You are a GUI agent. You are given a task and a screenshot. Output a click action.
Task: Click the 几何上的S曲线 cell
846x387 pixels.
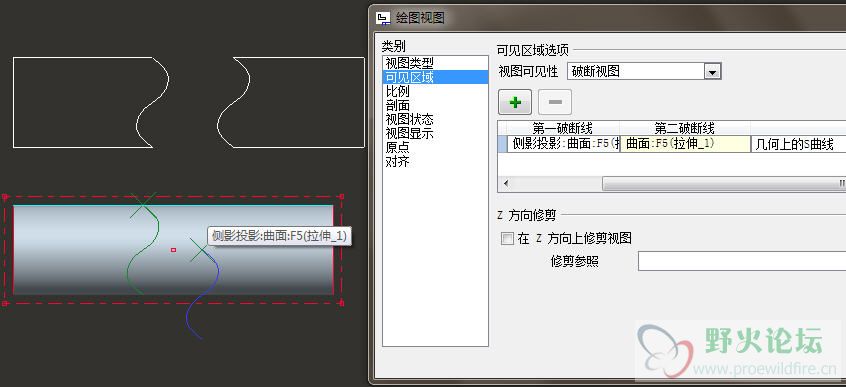tap(798, 144)
